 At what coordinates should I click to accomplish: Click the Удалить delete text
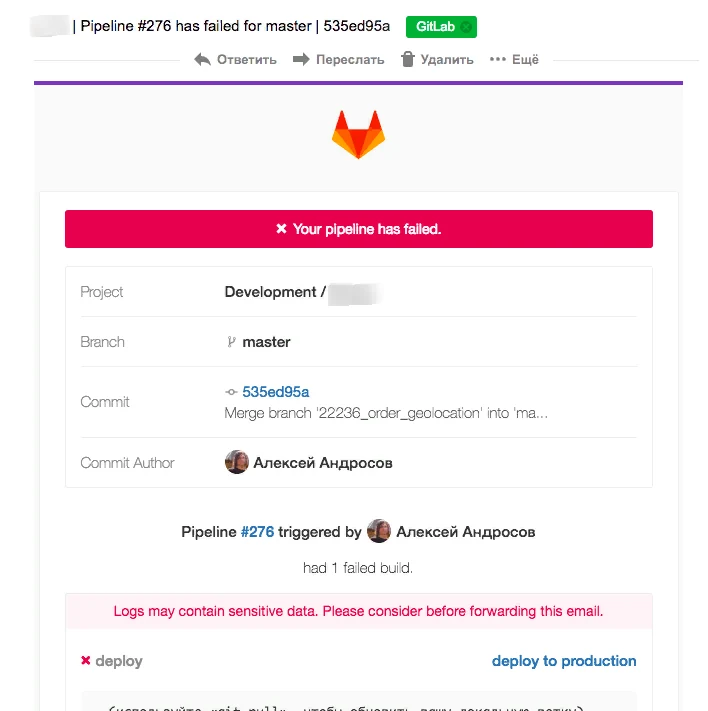coord(447,60)
